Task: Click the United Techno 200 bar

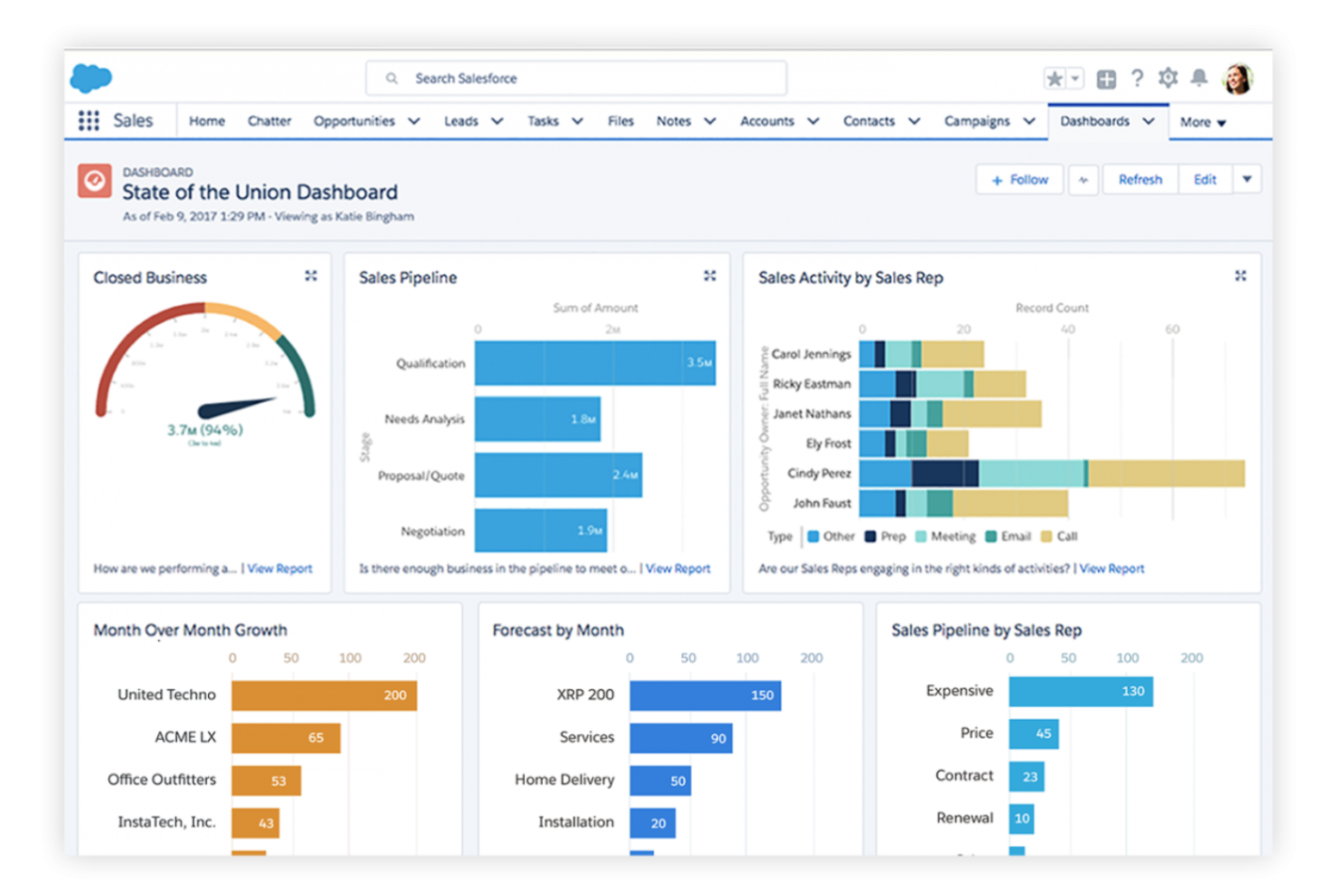Action: [x=324, y=695]
